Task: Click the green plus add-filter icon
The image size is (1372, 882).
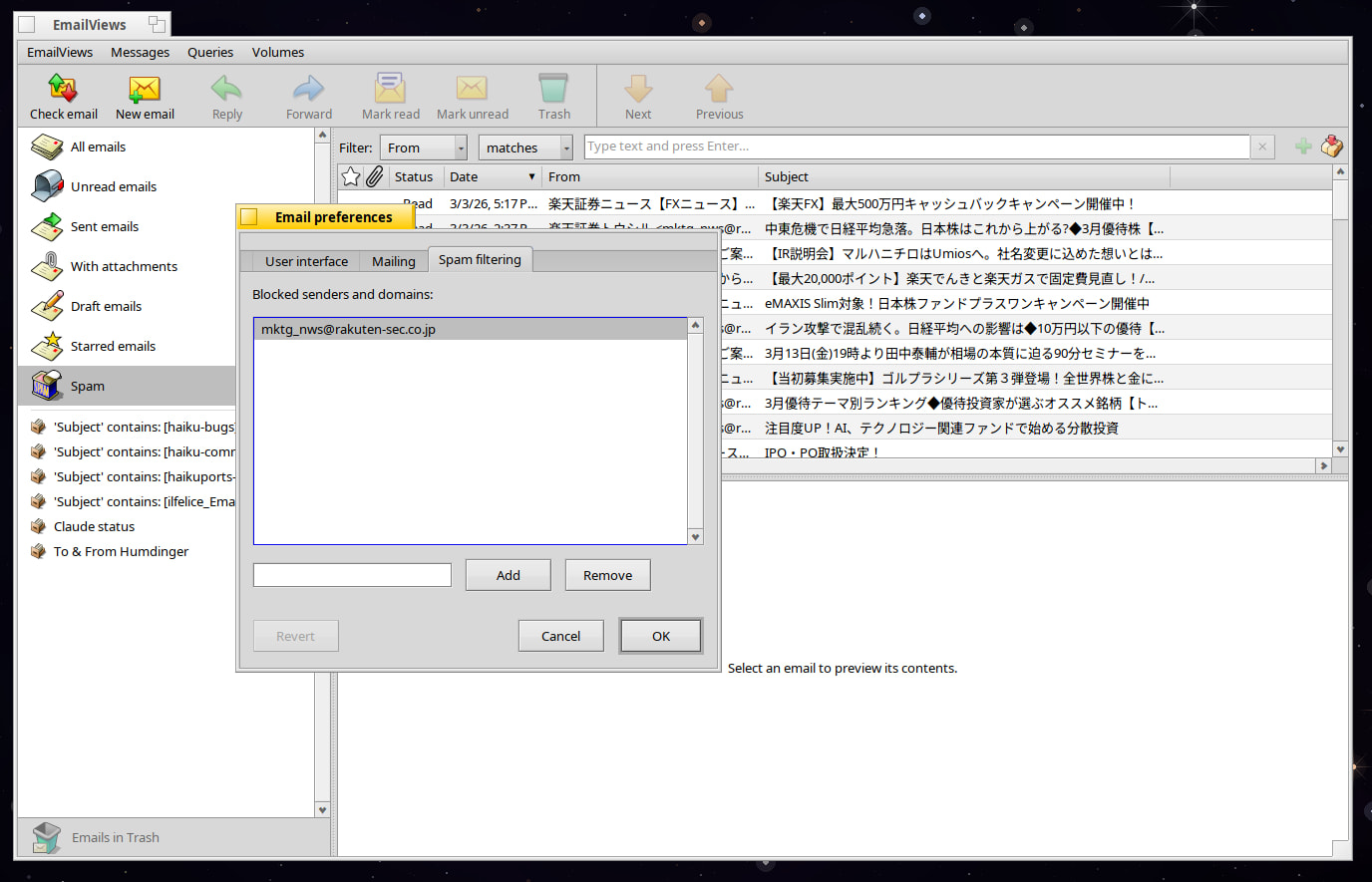Action: point(1302,147)
